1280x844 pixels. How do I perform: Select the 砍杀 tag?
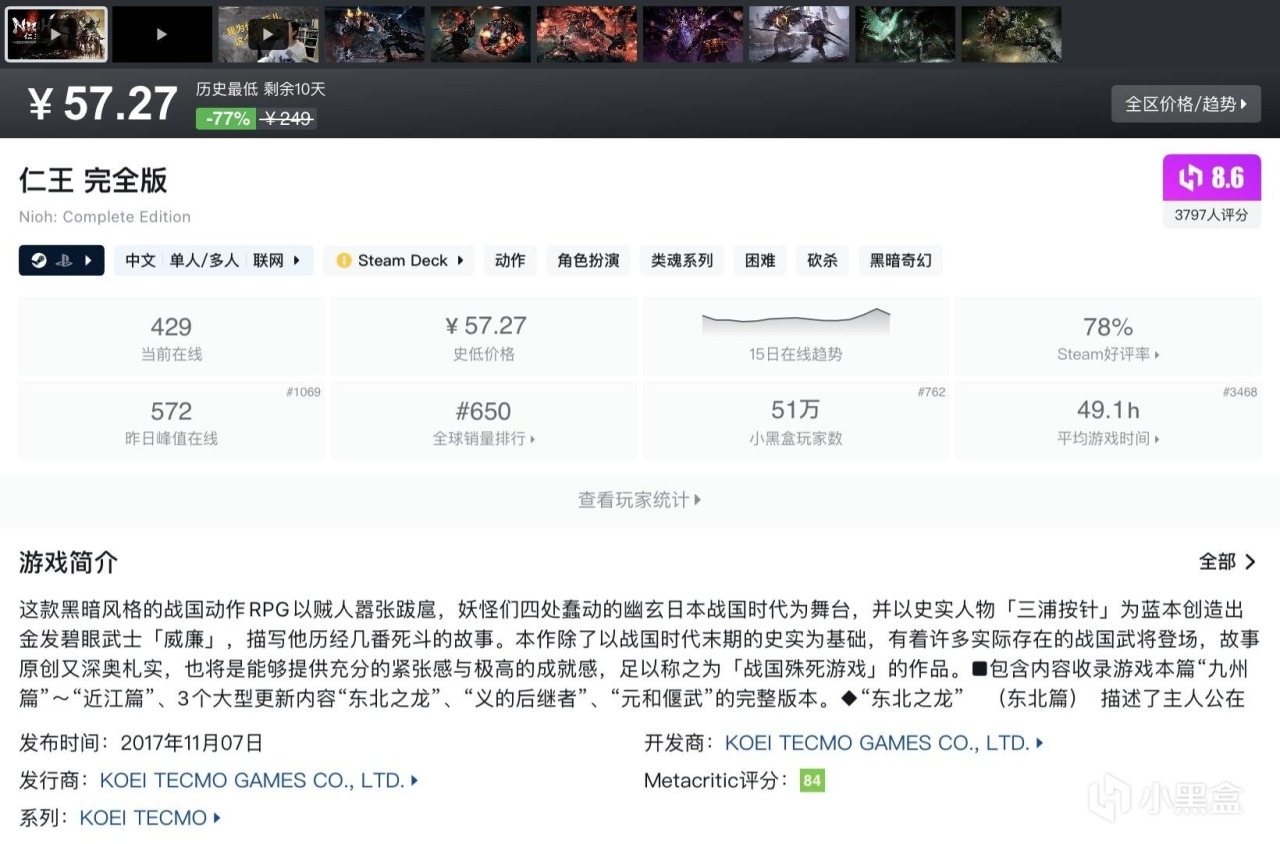[822, 260]
